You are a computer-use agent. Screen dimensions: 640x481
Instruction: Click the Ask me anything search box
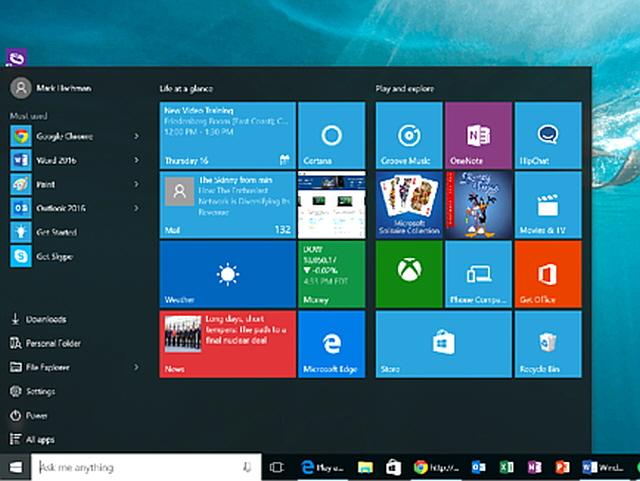point(146,467)
